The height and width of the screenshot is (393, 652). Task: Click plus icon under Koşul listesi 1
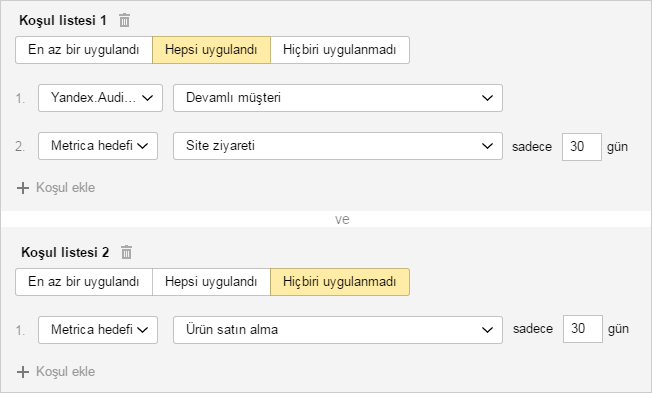(x=23, y=188)
